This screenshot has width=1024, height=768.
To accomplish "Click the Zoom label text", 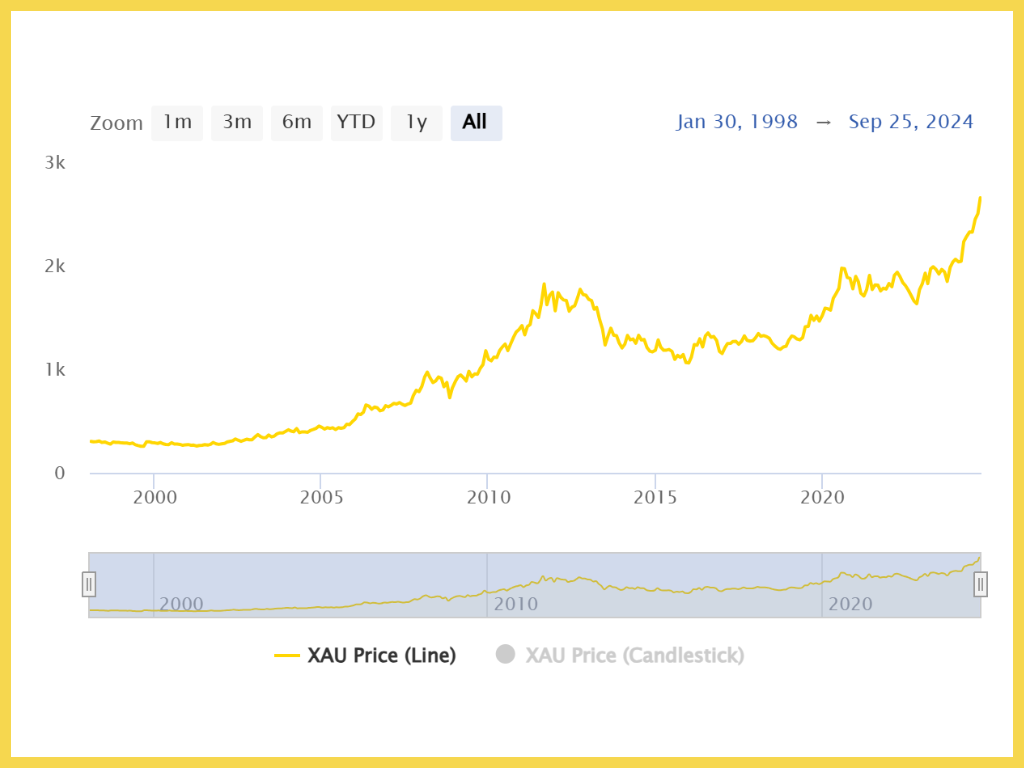I will click(116, 124).
